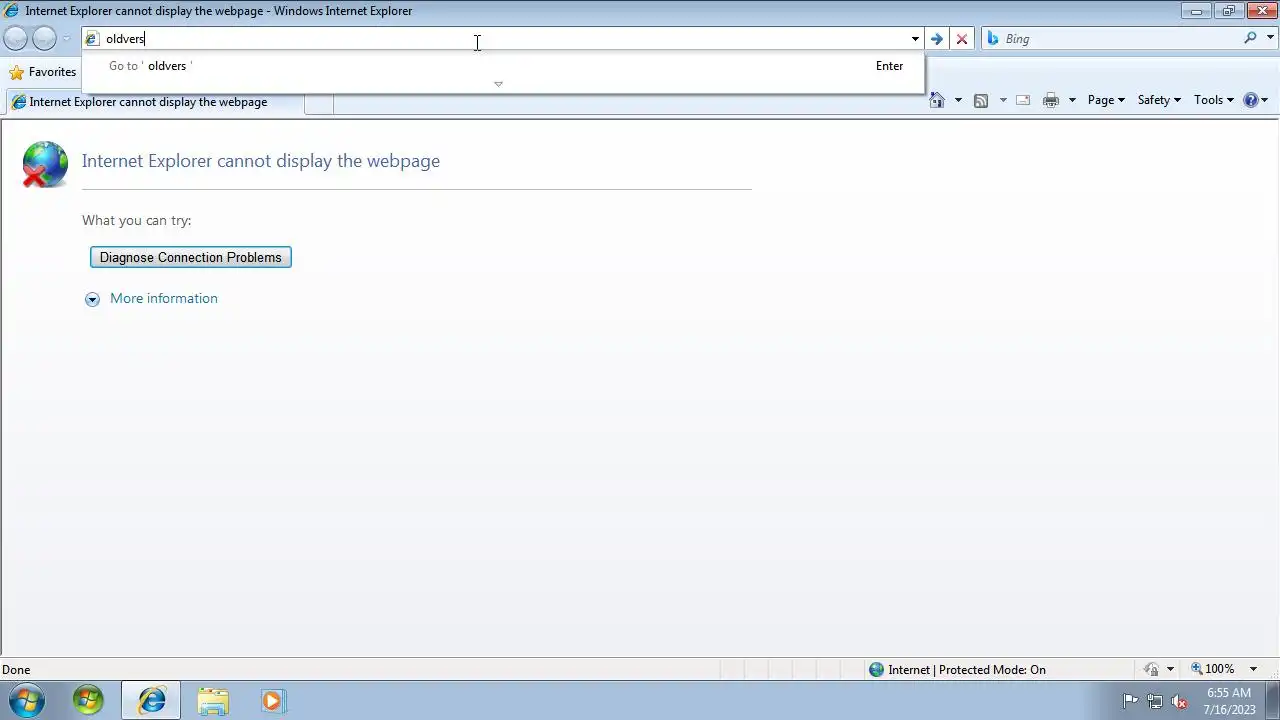Screen dimensions: 1280x720
Task: Click the status bar privacy lock icon
Action: (x=1151, y=669)
